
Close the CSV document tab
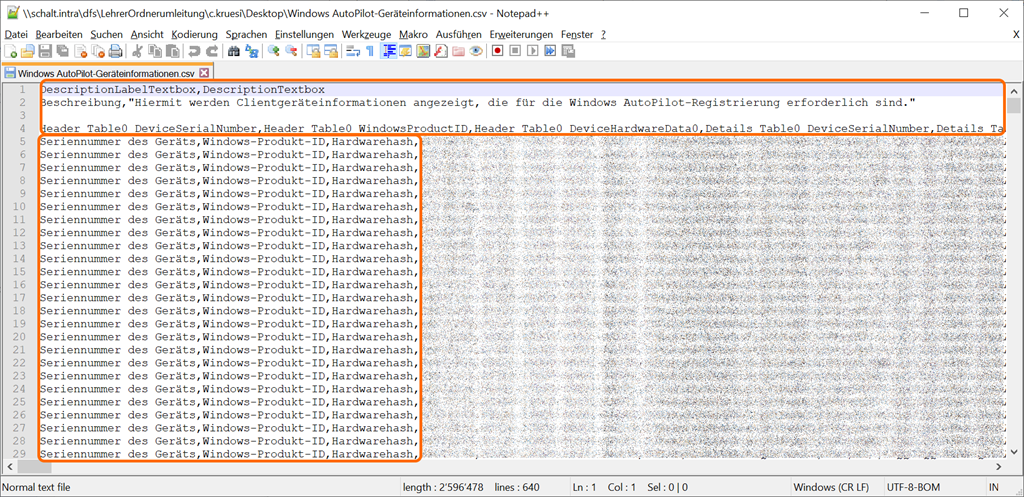pyautogui.click(x=204, y=73)
